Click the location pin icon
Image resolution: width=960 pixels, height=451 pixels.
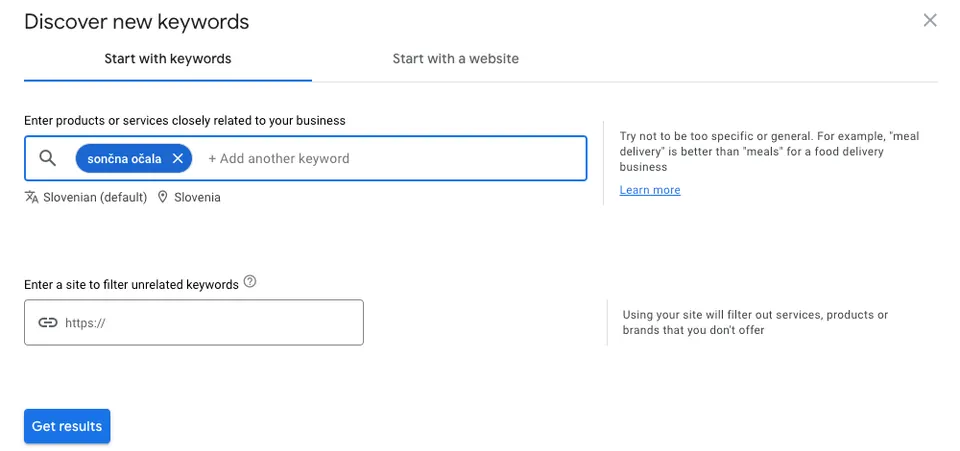pos(162,197)
